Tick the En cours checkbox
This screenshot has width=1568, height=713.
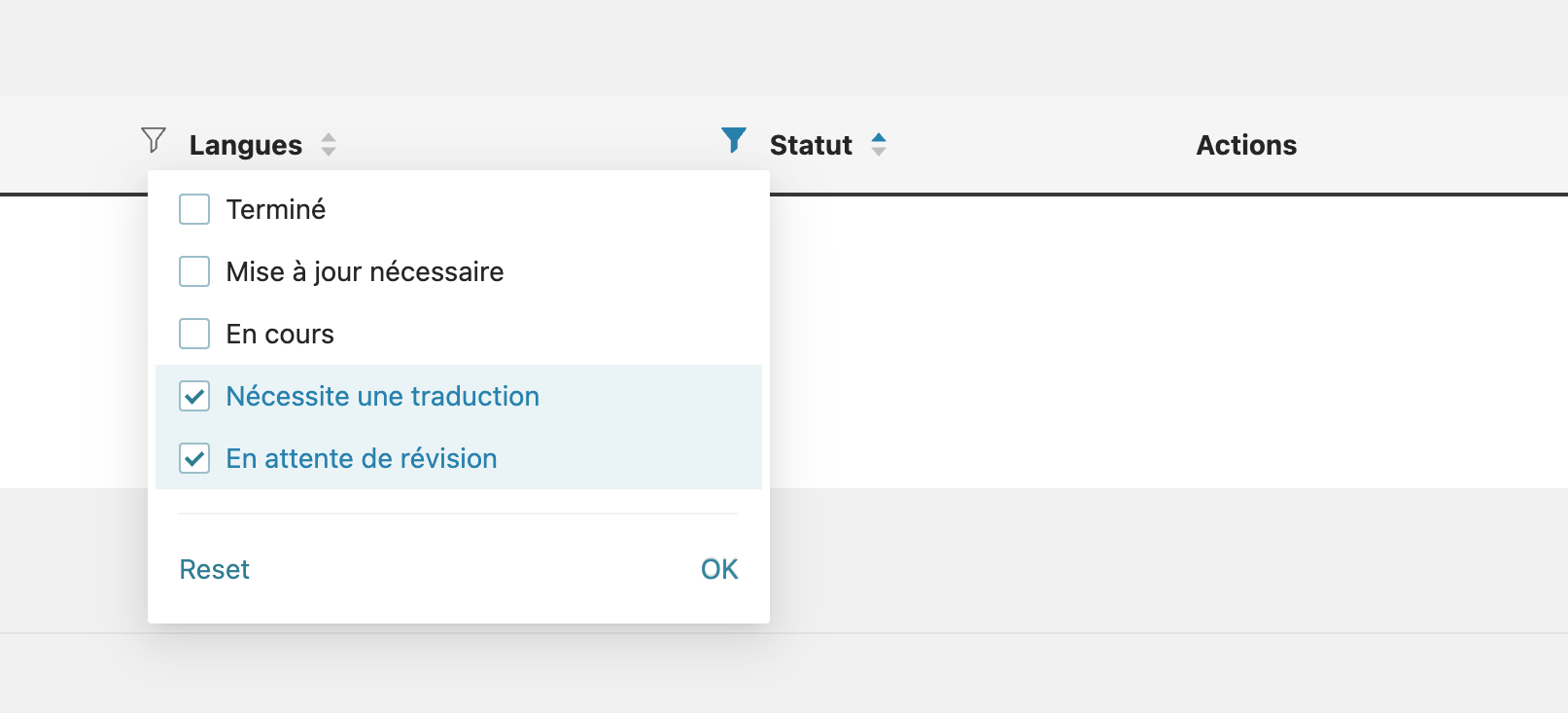pyautogui.click(x=194, y=334)
